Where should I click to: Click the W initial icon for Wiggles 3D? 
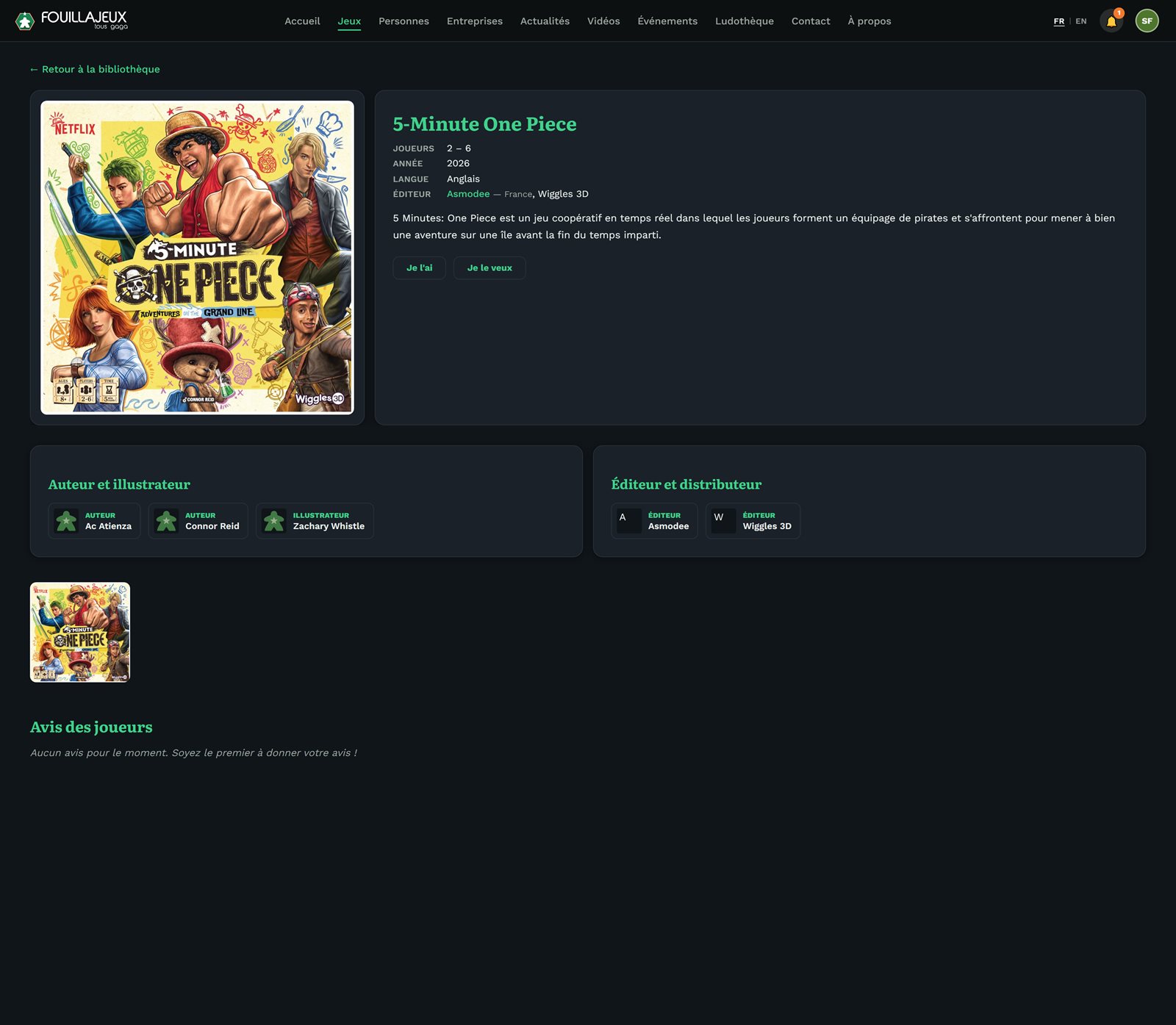point(724,521)
